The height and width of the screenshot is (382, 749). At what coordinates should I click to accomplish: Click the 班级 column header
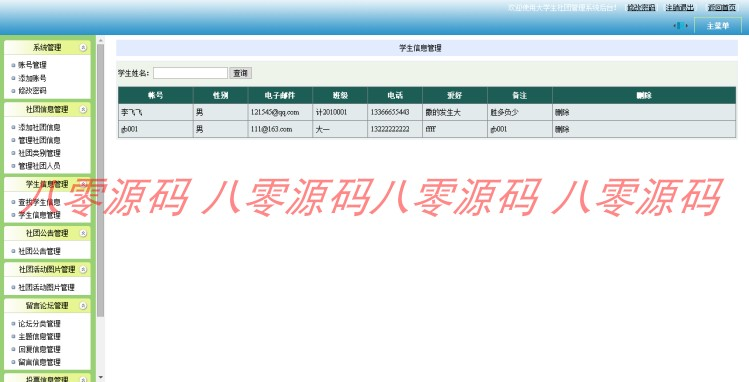coord(340,96)
